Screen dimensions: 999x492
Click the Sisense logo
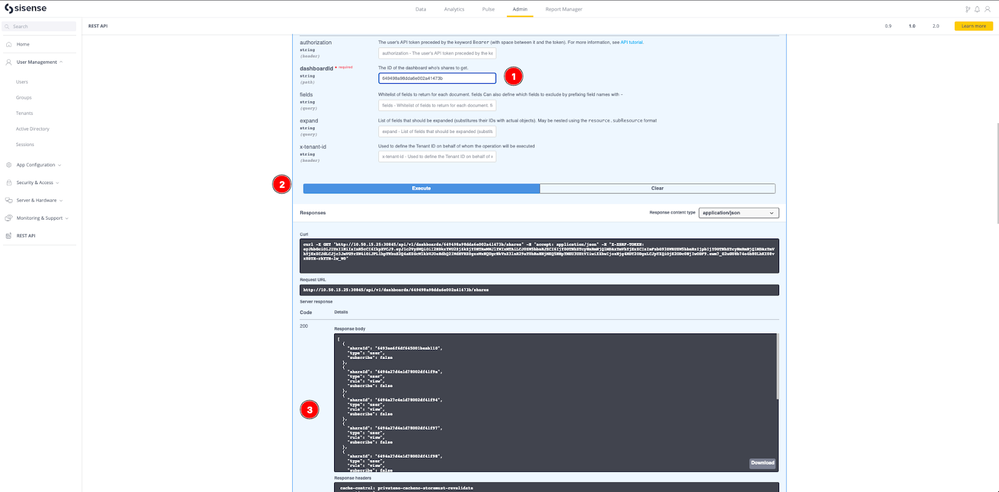click(25, 8)
